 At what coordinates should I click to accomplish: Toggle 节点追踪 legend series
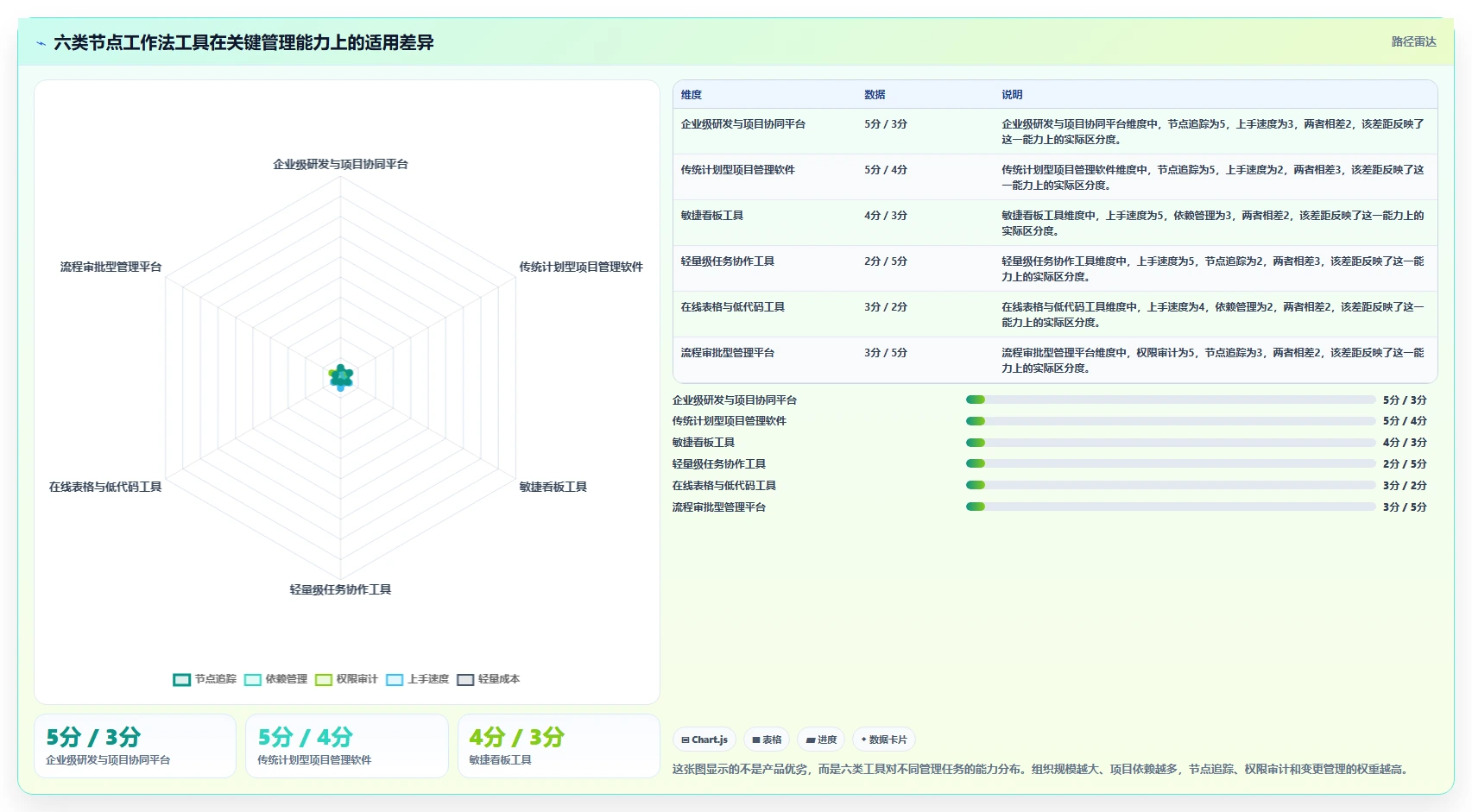(x=205, y=679)
